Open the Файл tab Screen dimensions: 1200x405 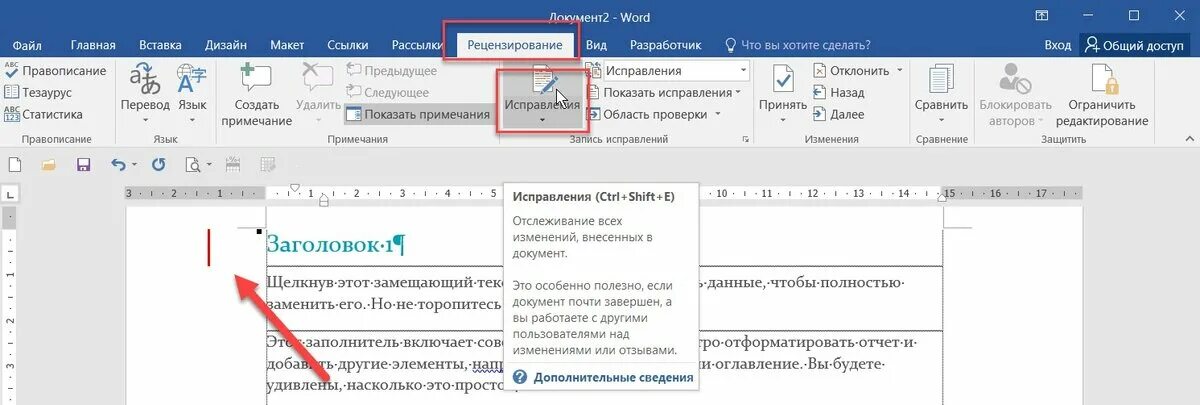(28, 45)
